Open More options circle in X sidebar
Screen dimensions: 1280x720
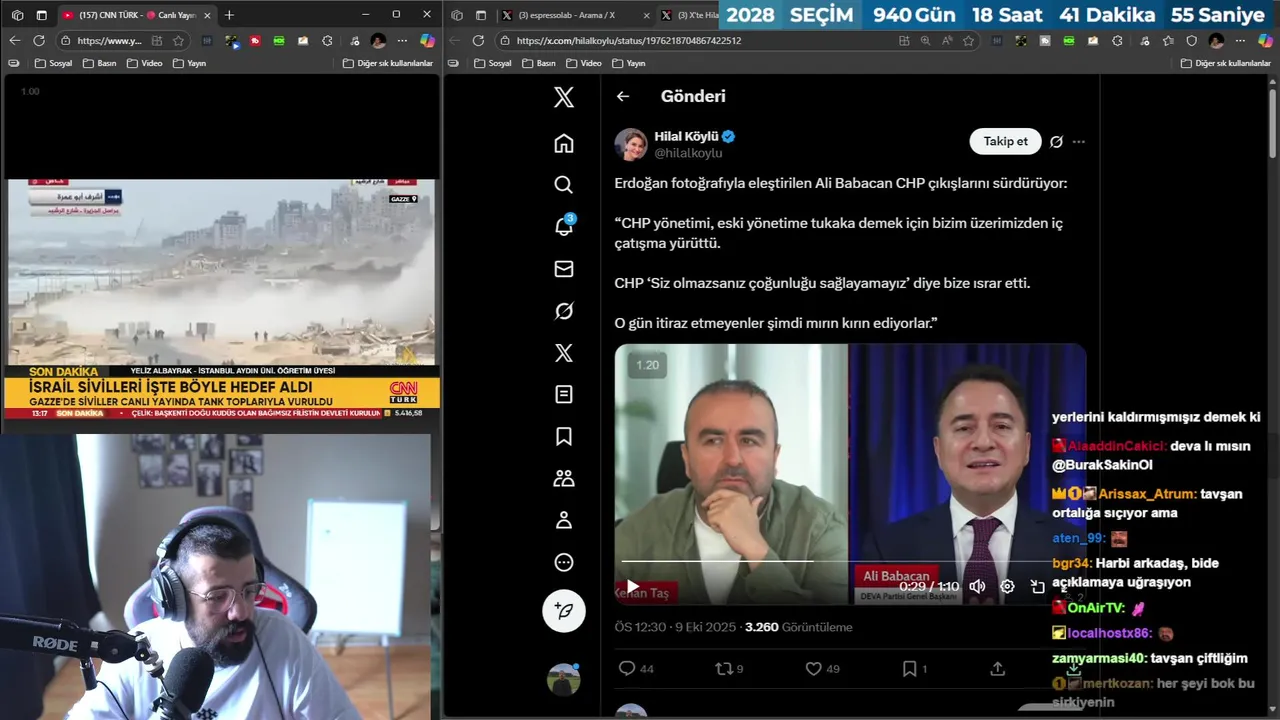(x=564, y=562)
